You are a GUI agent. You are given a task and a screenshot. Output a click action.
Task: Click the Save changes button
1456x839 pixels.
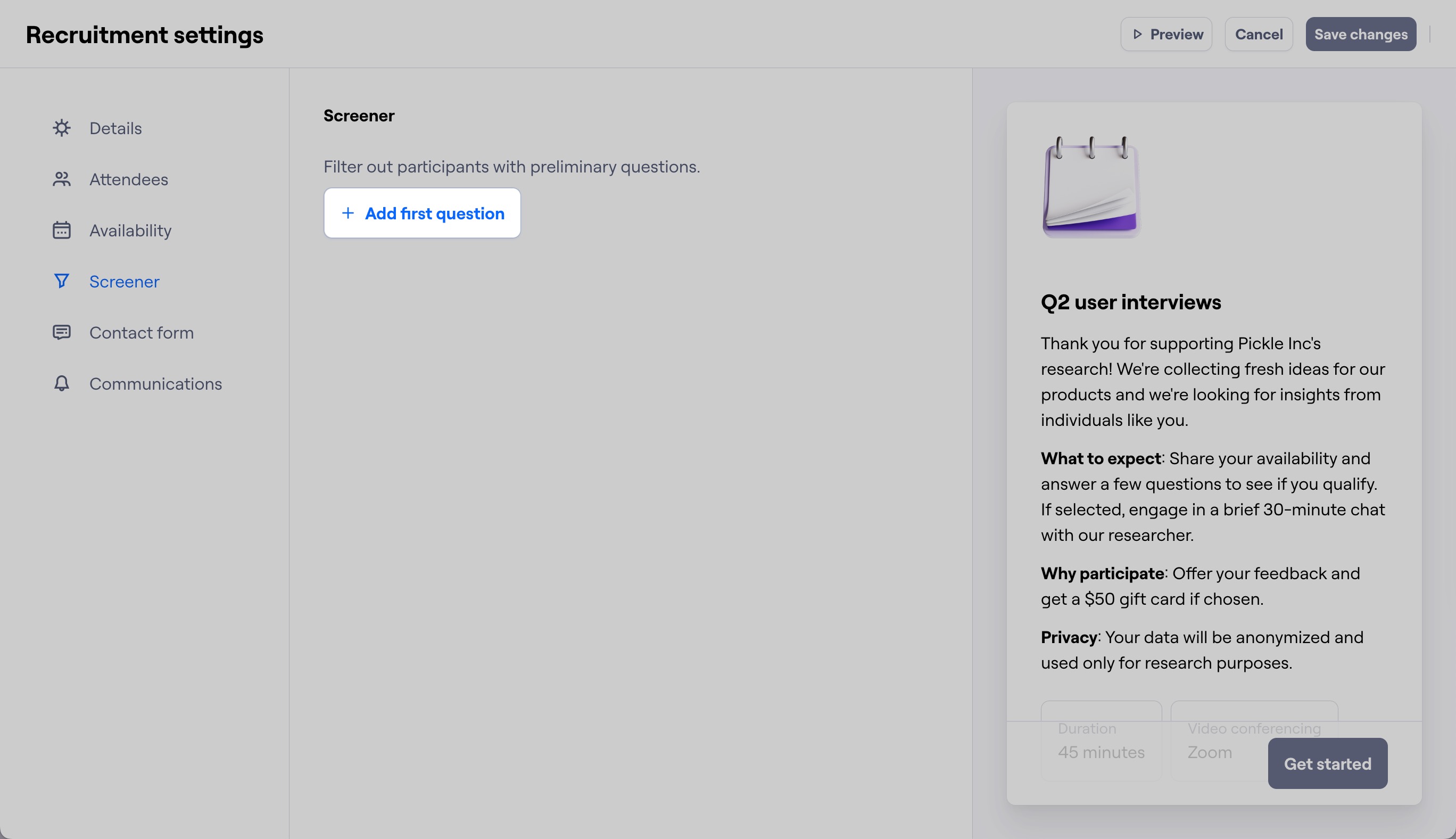[1360, 35]
